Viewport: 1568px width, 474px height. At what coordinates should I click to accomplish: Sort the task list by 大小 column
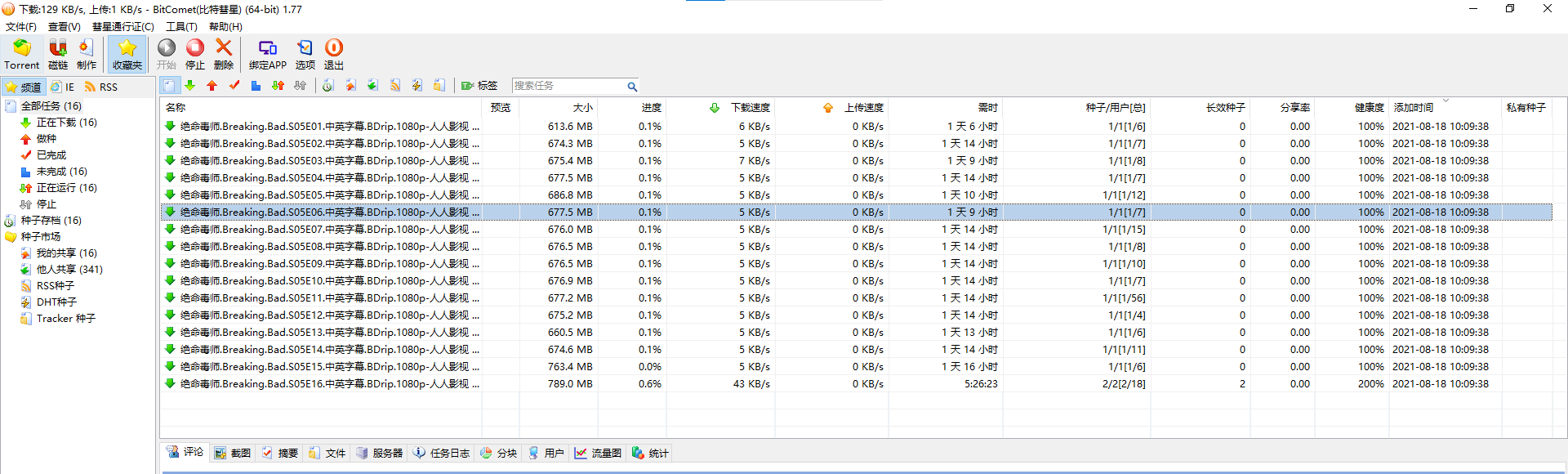pos(559,108)
